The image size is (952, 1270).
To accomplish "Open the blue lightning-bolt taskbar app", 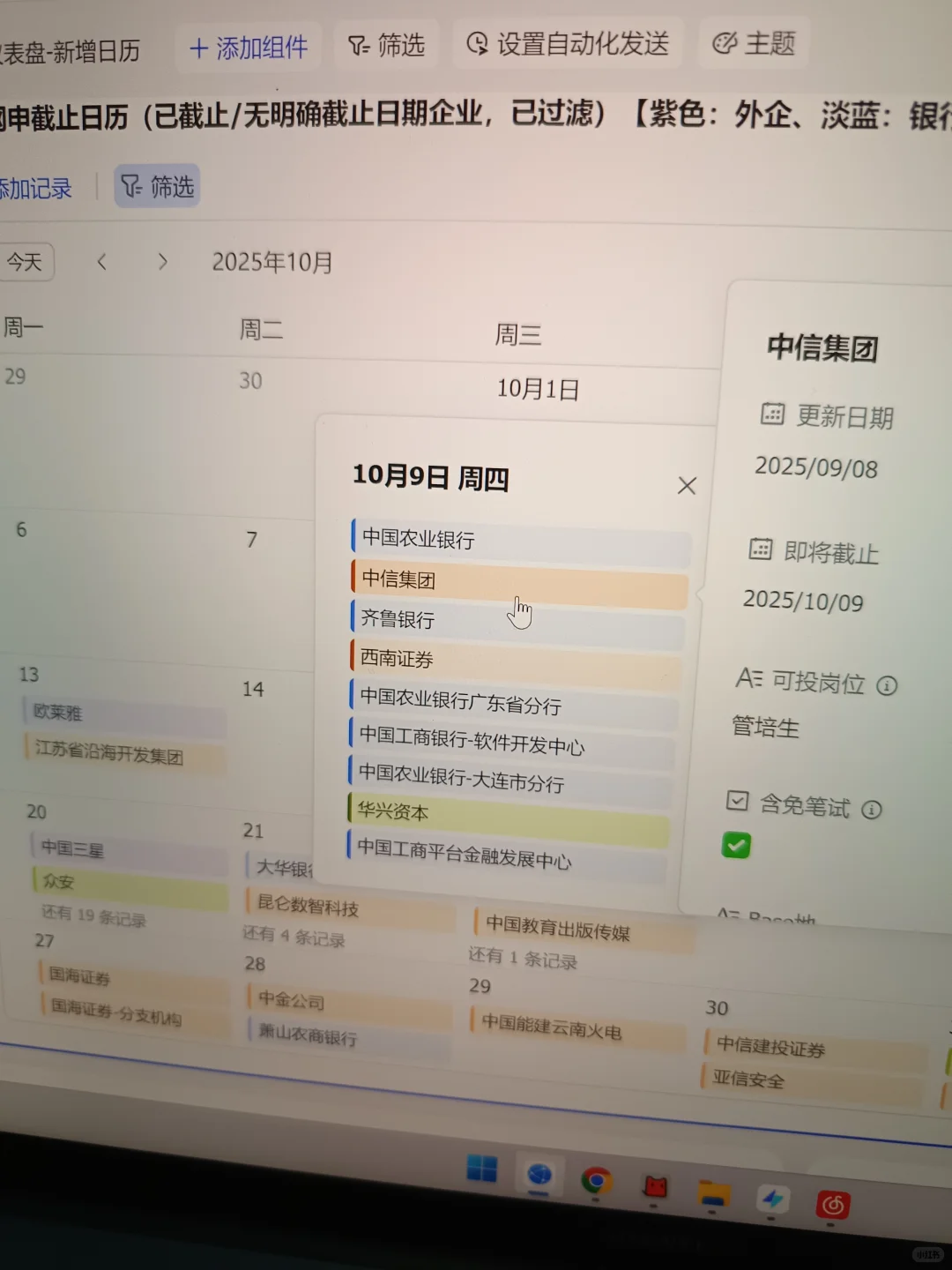I will click(773, 1199).
